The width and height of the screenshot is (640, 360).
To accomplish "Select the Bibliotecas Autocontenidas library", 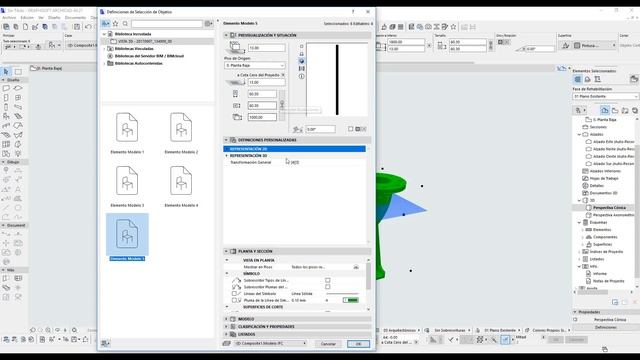I will point(138,63).
